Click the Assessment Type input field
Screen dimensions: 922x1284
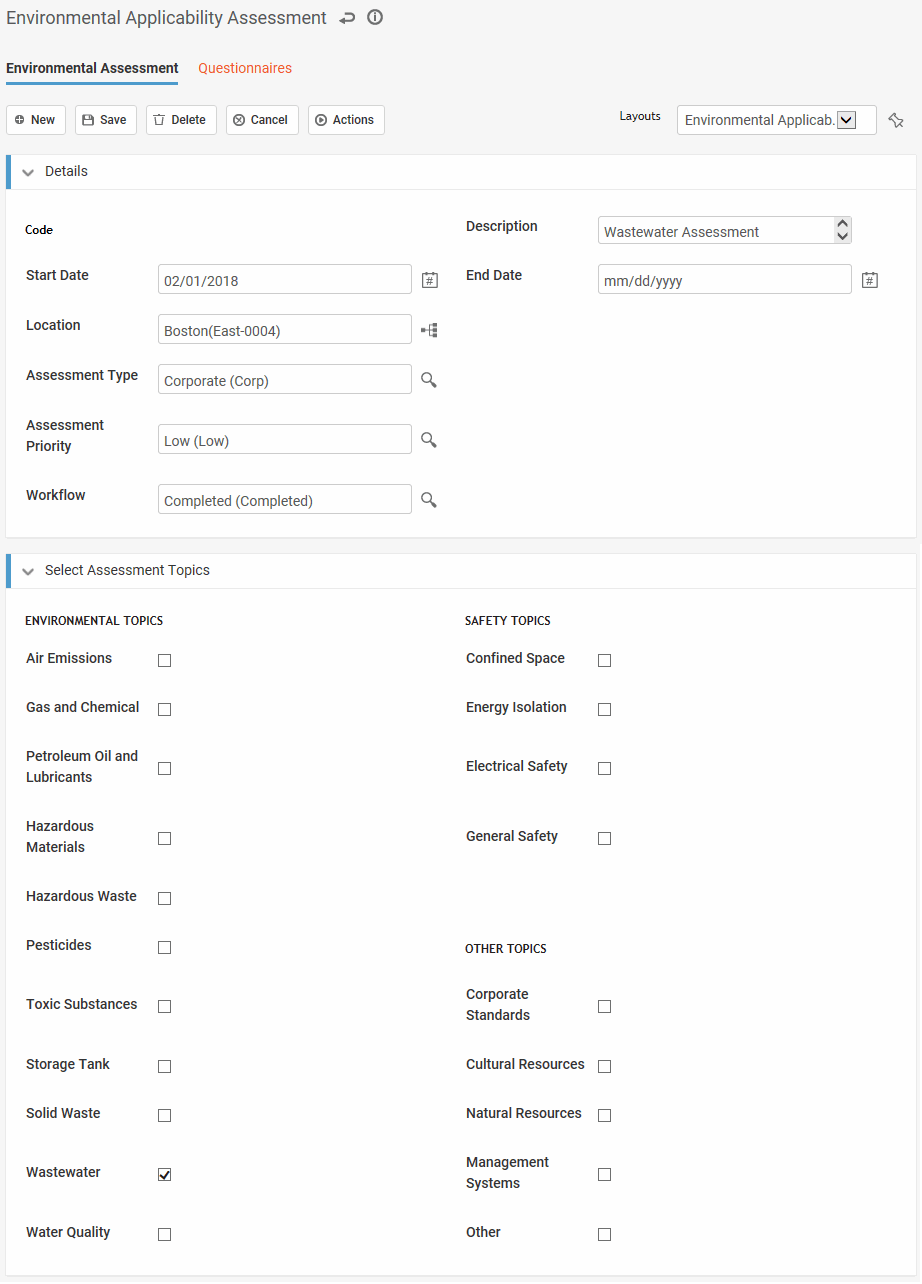pyautogui.click(x=285, y=379)
